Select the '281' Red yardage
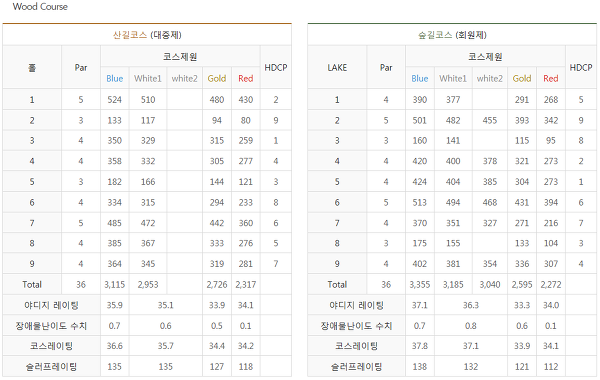The image size is (600, 380). [x=246, y=264]
